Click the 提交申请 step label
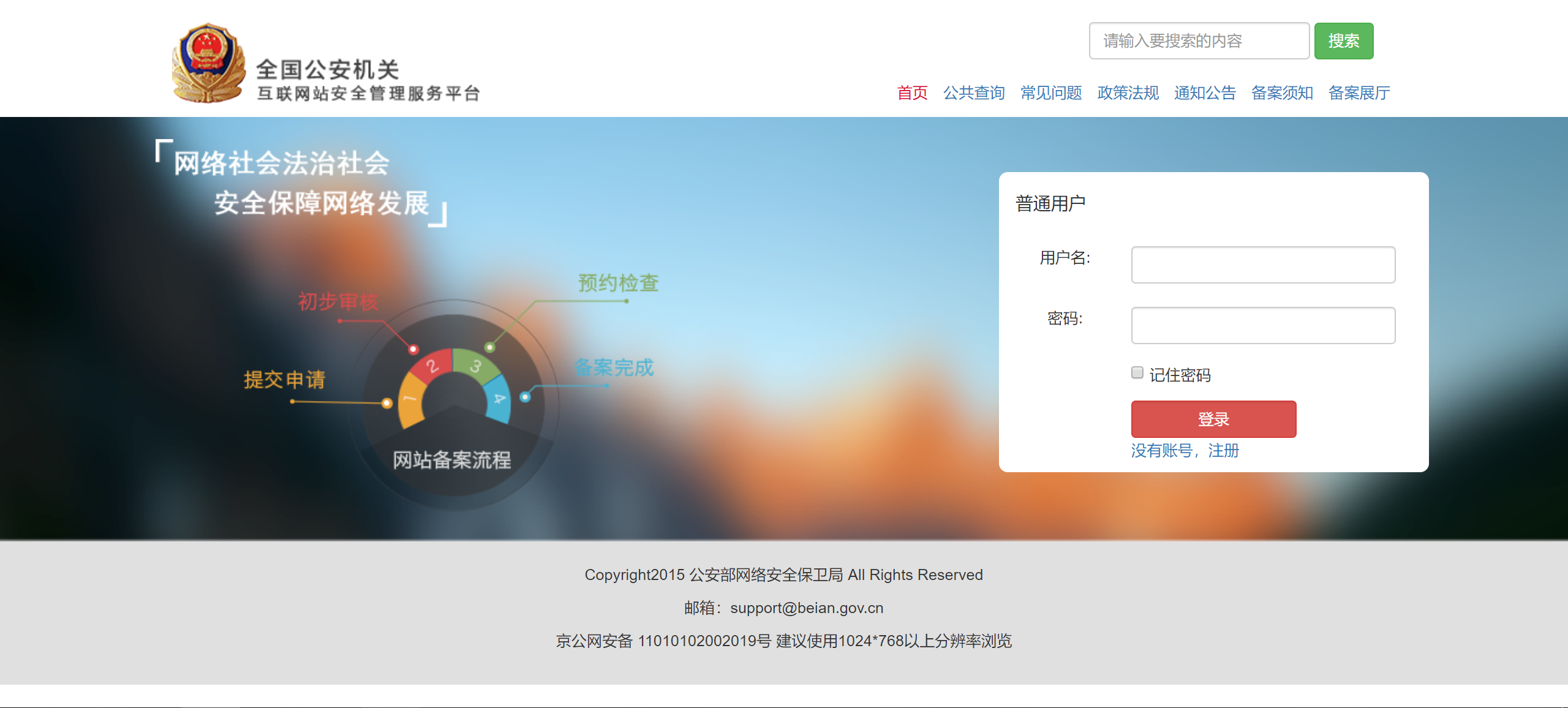The height and width of the screenshot is (708, 1568). 284,380
